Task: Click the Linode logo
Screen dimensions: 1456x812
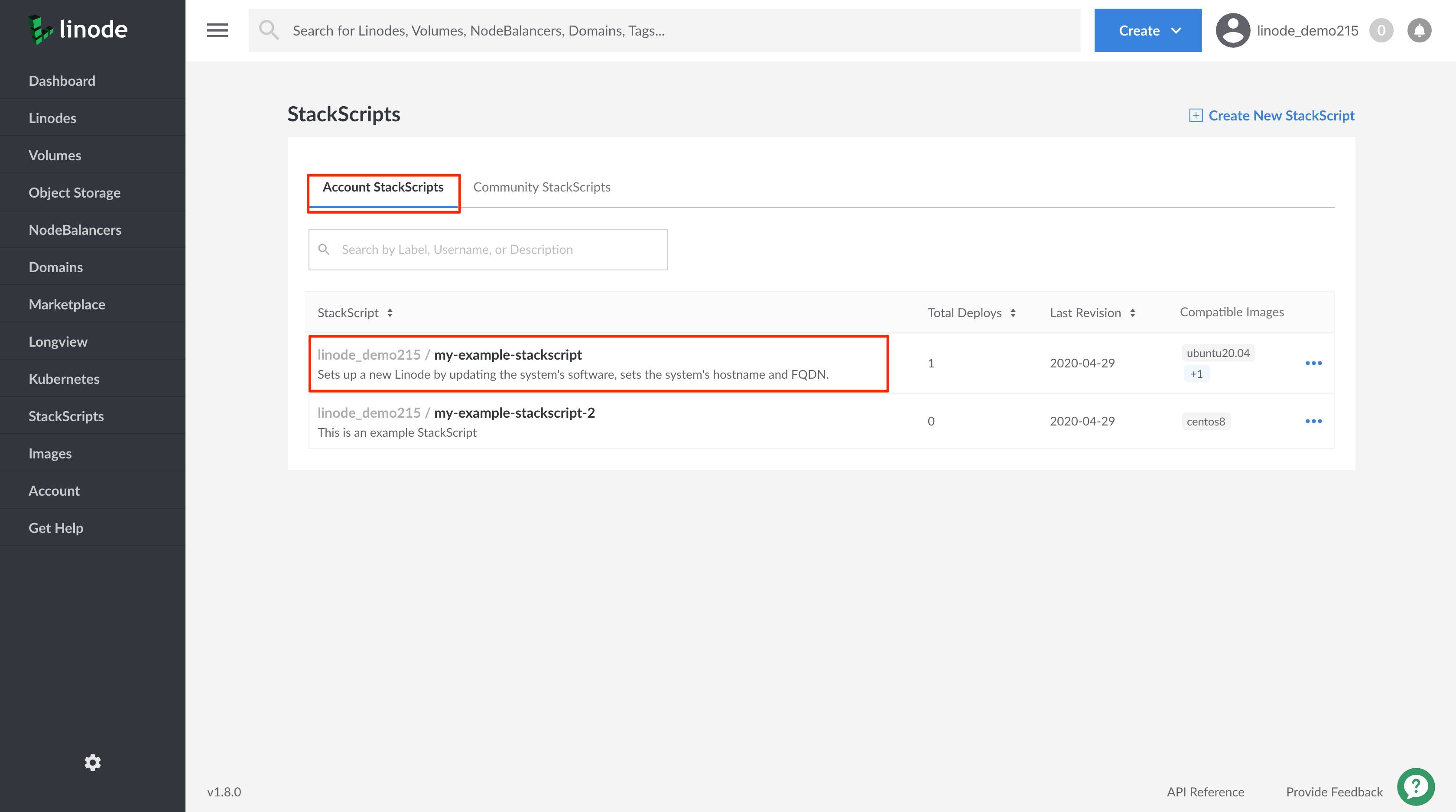Action: click(x=78, y=29)
